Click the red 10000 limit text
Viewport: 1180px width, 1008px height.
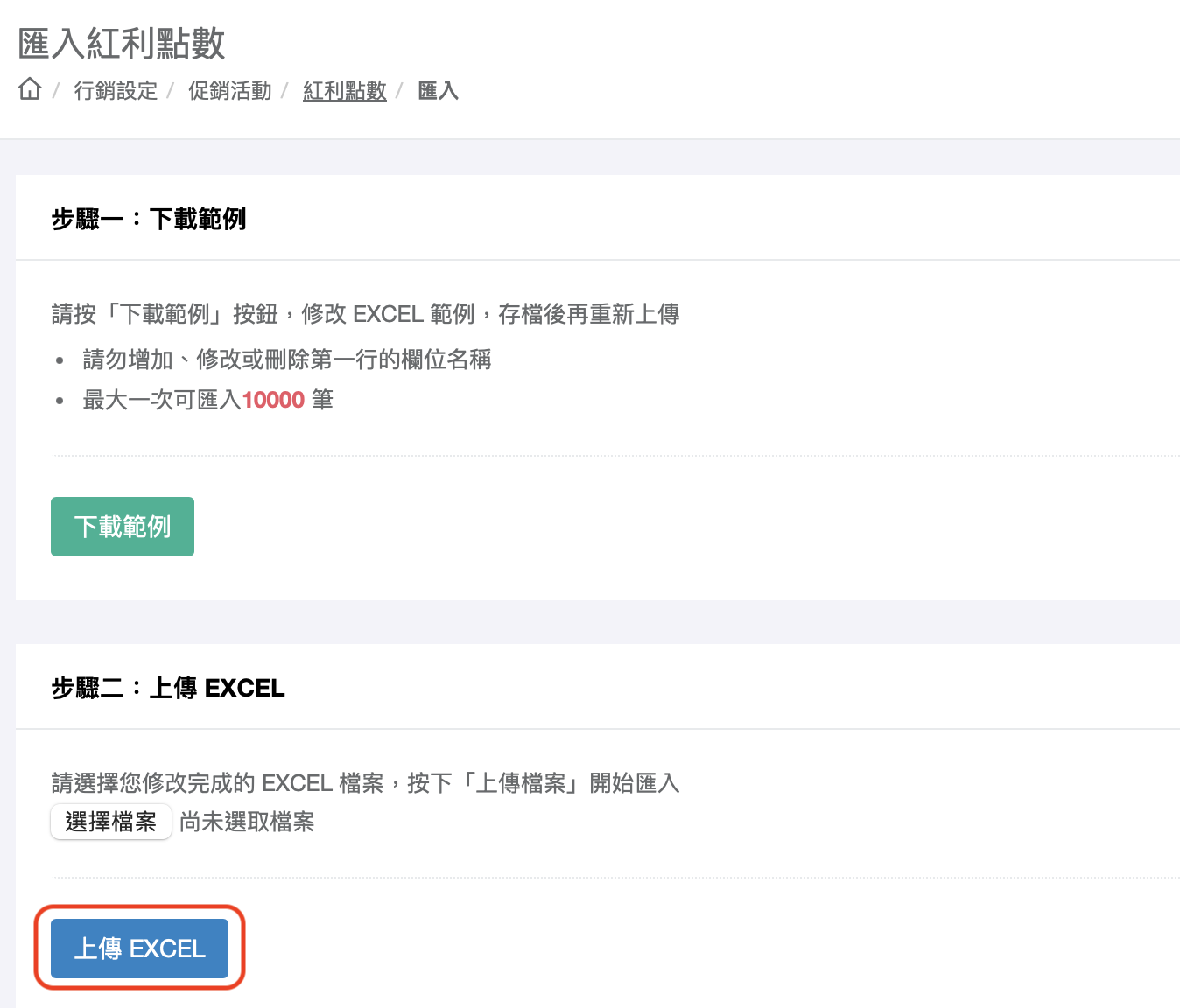[x=273, y=399]
